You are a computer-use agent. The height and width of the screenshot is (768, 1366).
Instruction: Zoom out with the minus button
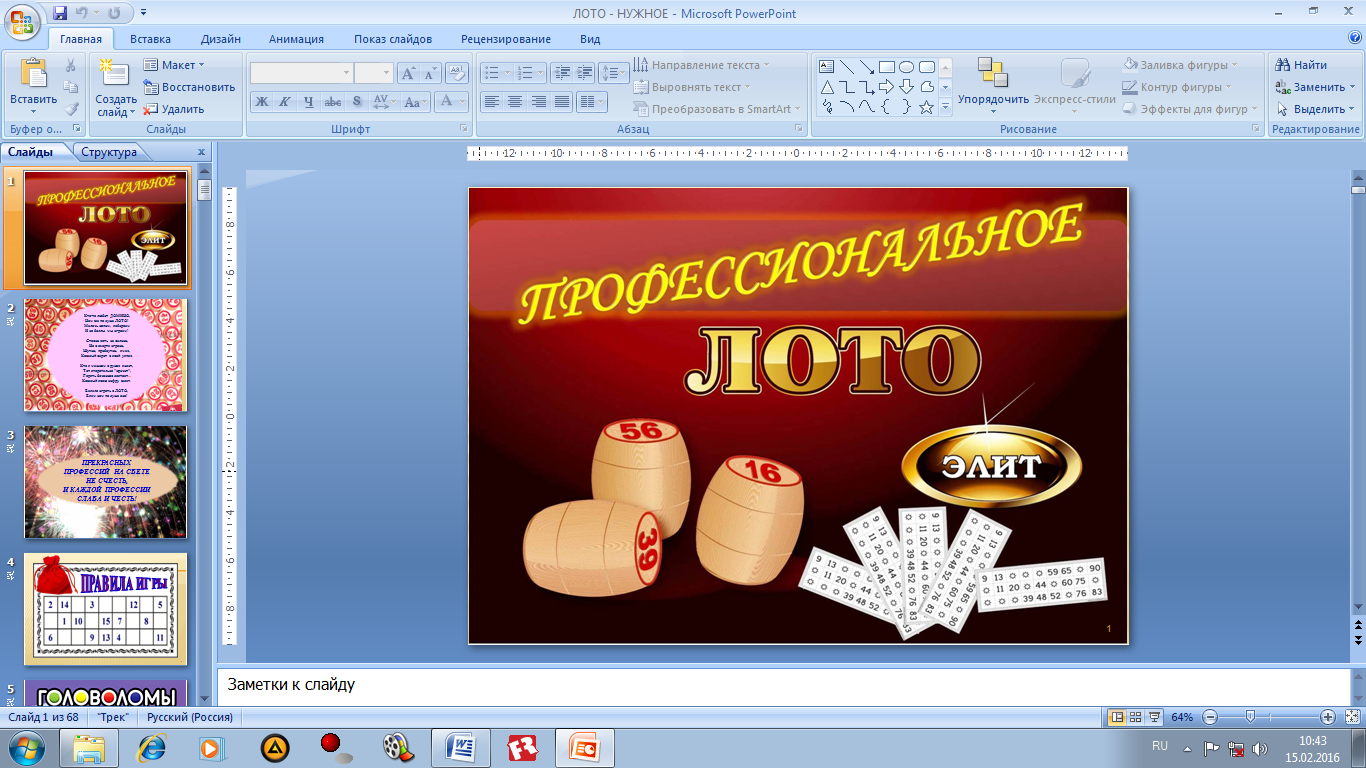(x=1210, y=717)
